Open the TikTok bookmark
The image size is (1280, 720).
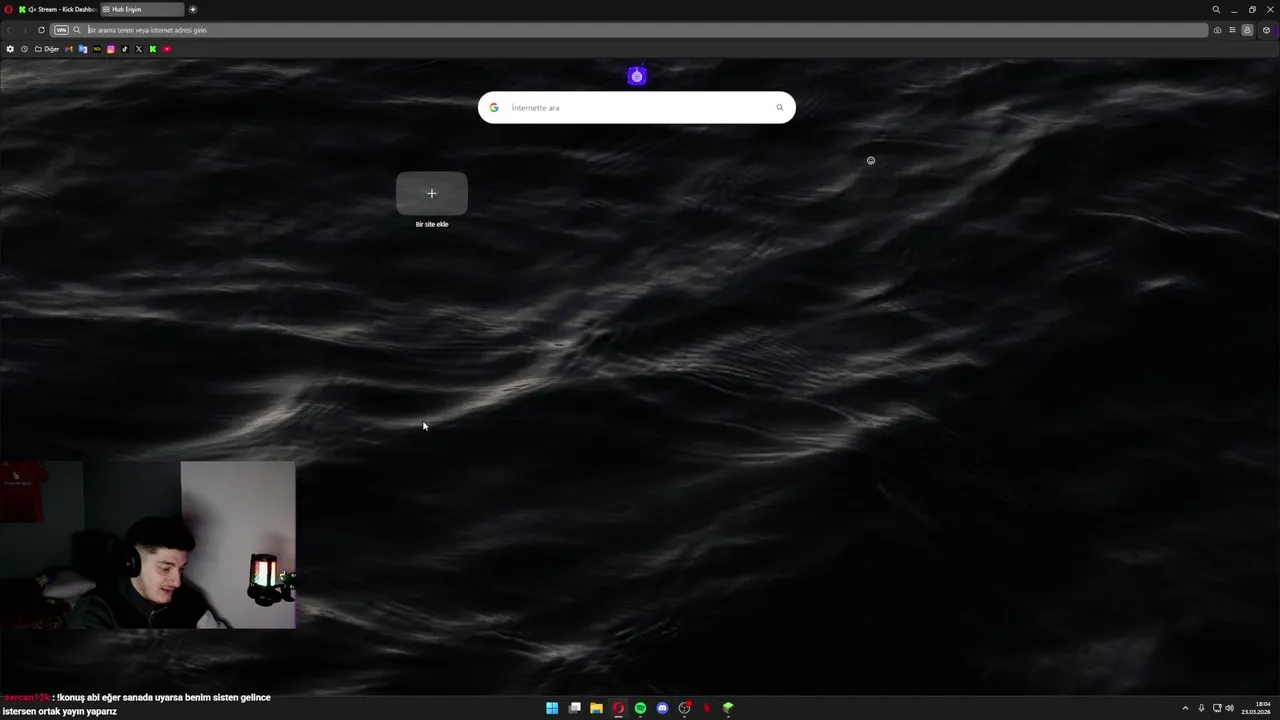pyautogui.click(x=125, y=49)
